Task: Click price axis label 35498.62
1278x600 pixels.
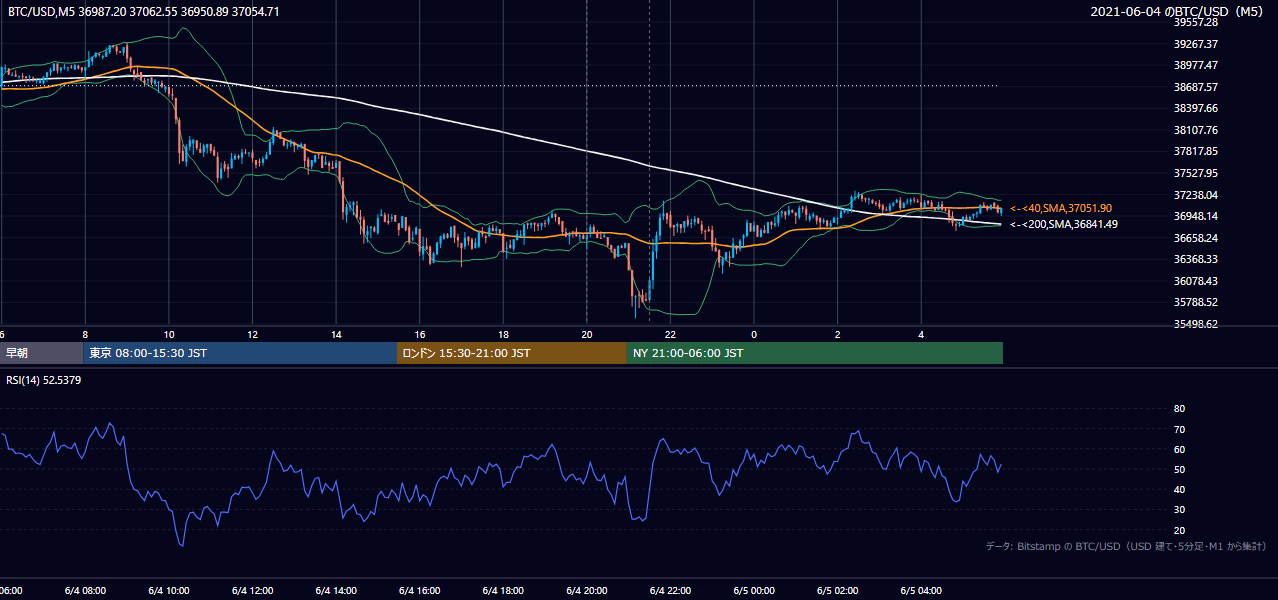Action: 1197,324
